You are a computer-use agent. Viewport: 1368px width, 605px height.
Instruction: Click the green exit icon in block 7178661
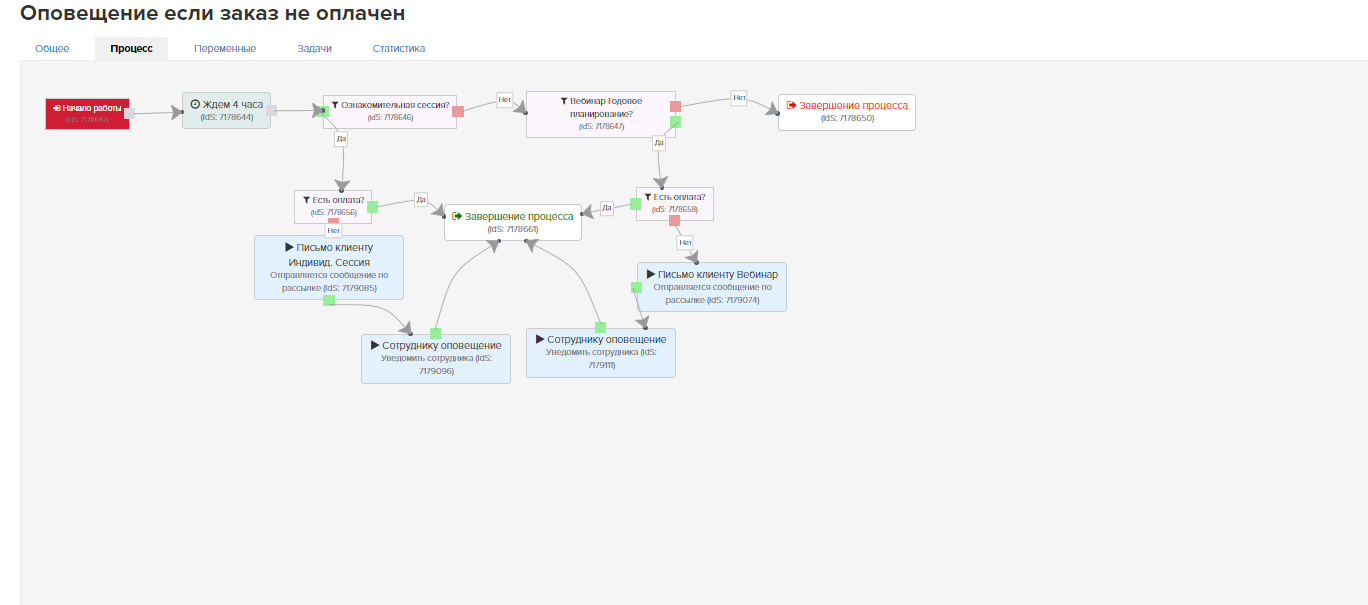tap(457, 216)
